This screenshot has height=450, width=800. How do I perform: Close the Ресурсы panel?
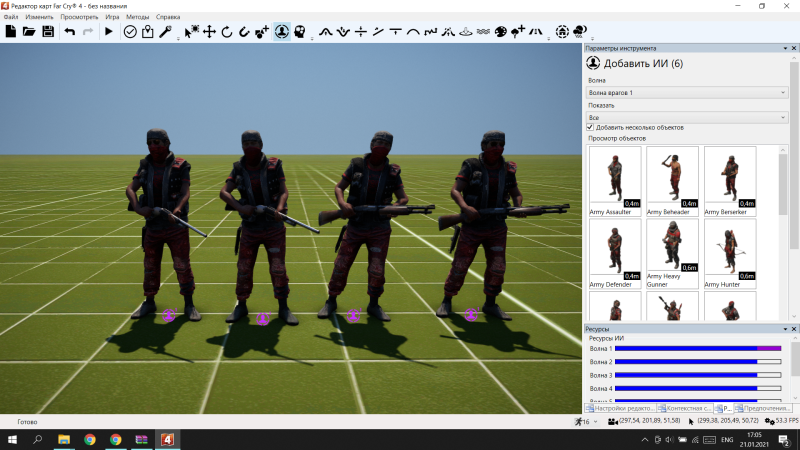794,329
